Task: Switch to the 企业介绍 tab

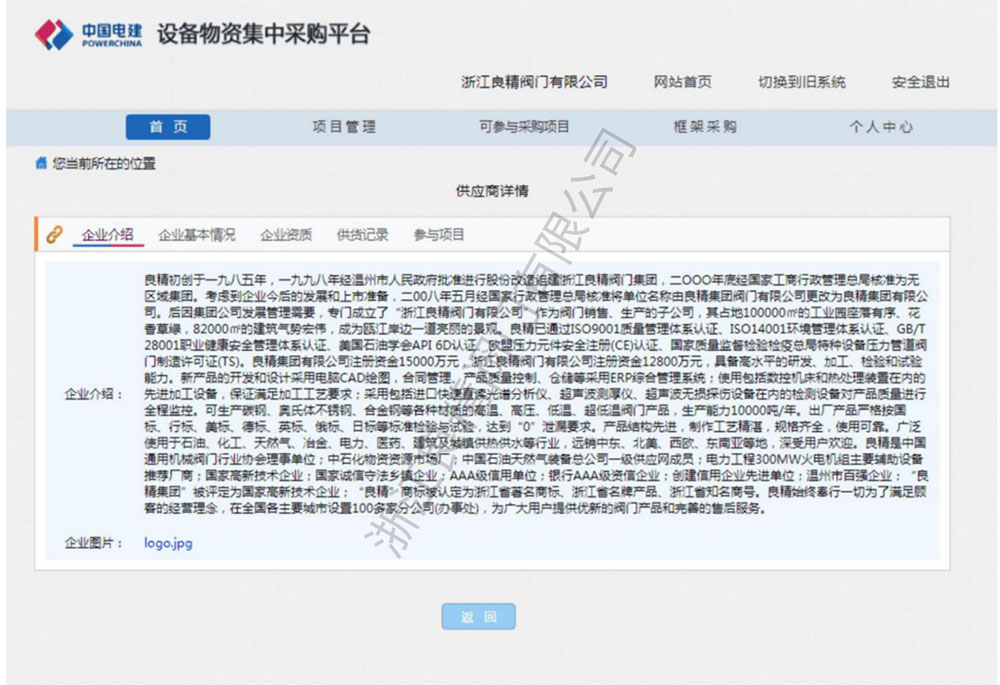Action: 107,235
